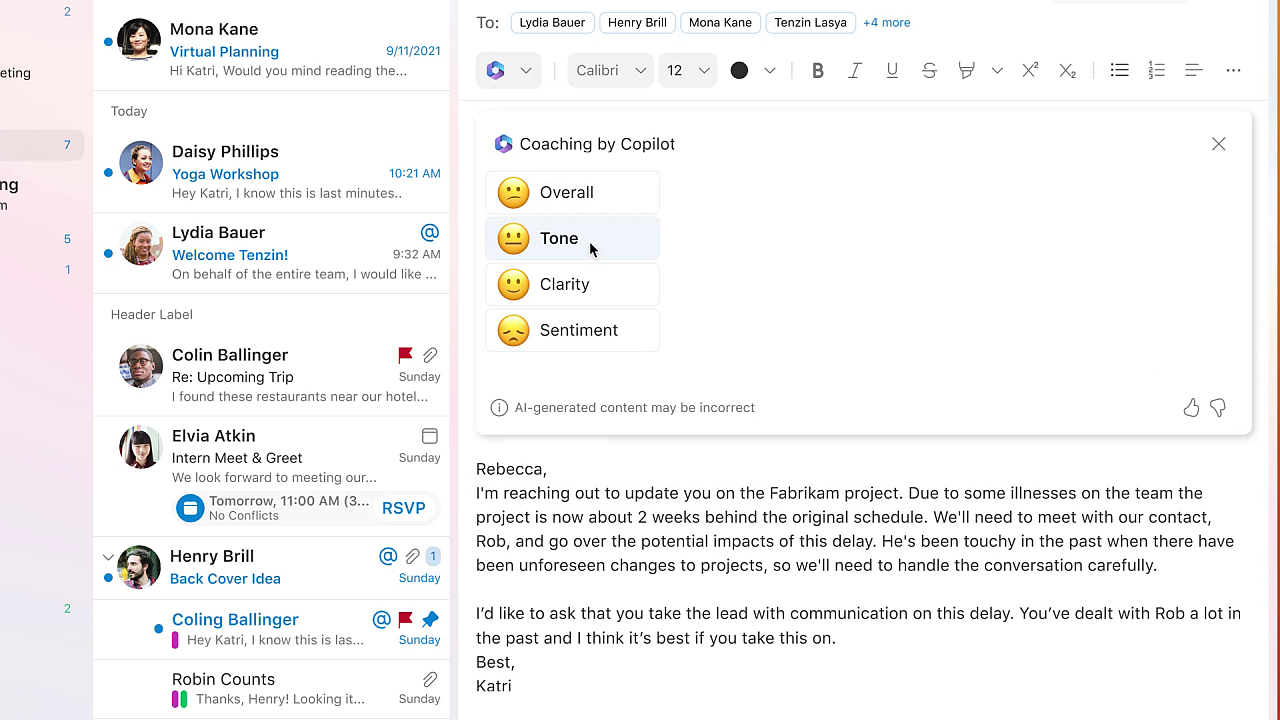1280x720 pixels.
Task: Open the text highlight color dropdown
Action: (x=996, y=70)
